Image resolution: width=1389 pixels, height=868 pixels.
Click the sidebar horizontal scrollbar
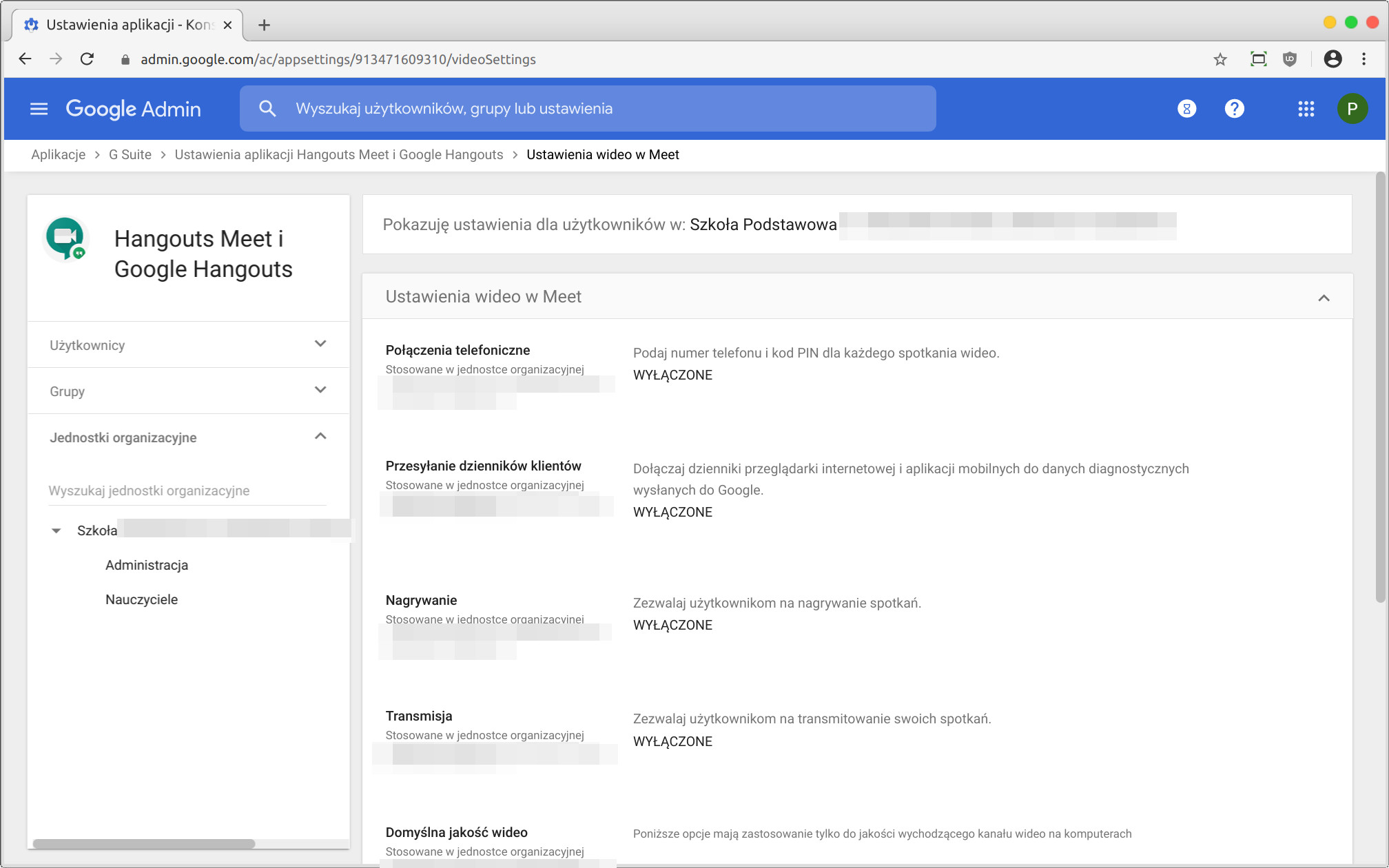tap(144, 844)
